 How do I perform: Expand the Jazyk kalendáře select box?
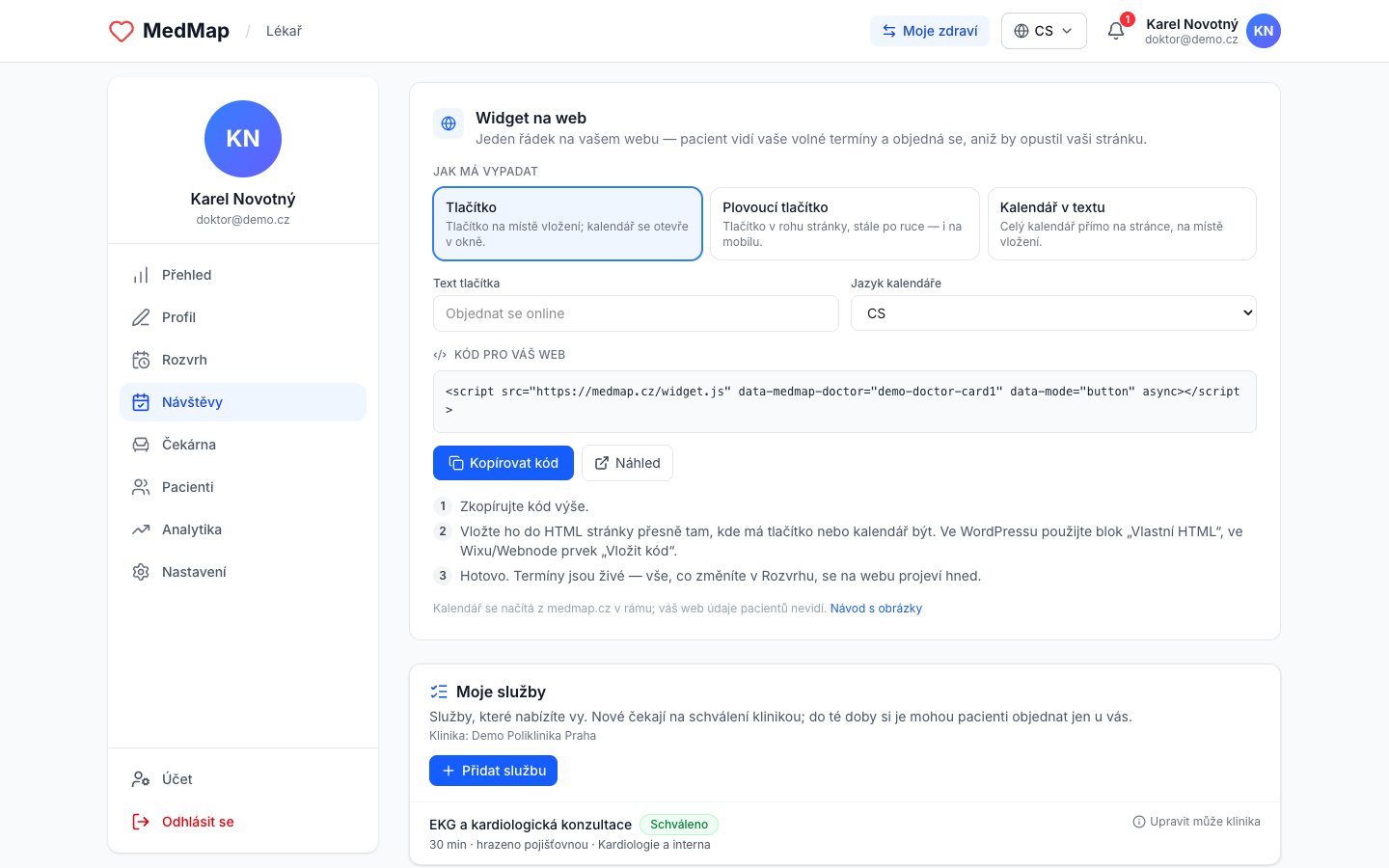pos(1053,313)
